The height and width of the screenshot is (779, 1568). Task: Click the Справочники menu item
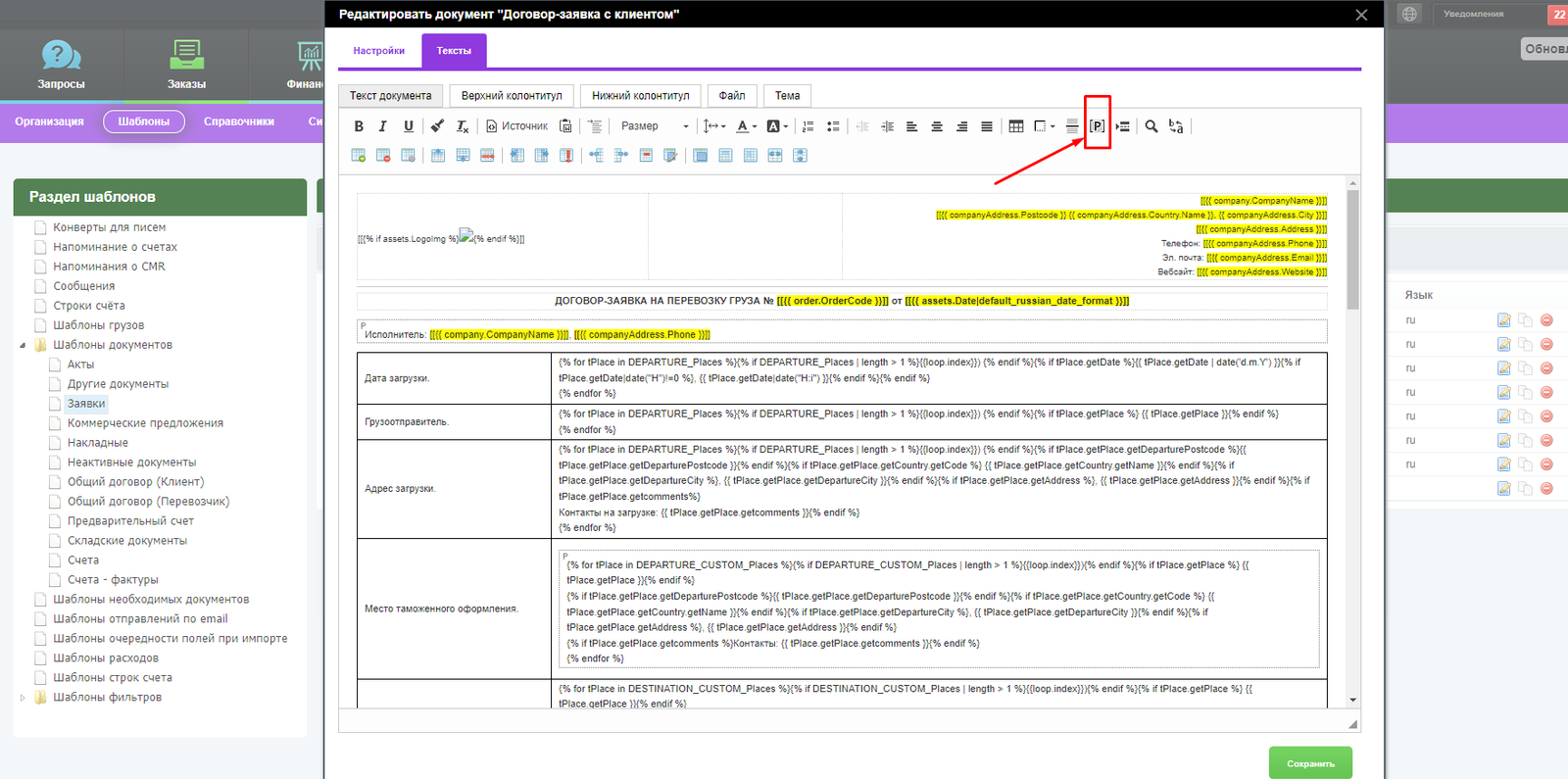pos(239,122)
